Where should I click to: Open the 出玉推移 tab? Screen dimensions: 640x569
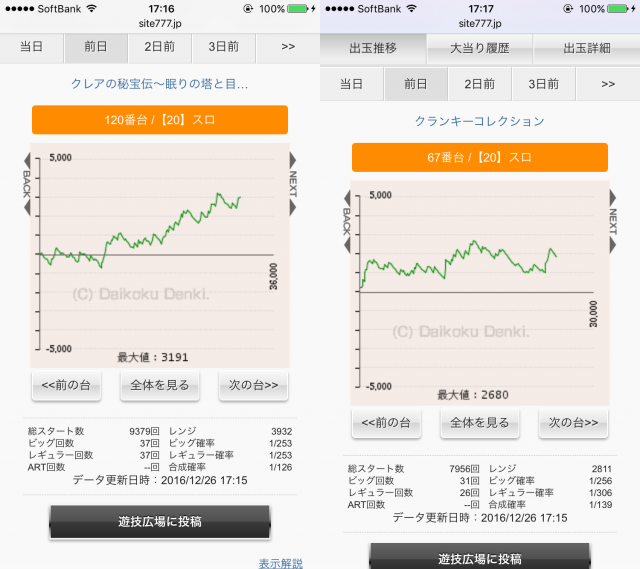[x=373, y=48]
